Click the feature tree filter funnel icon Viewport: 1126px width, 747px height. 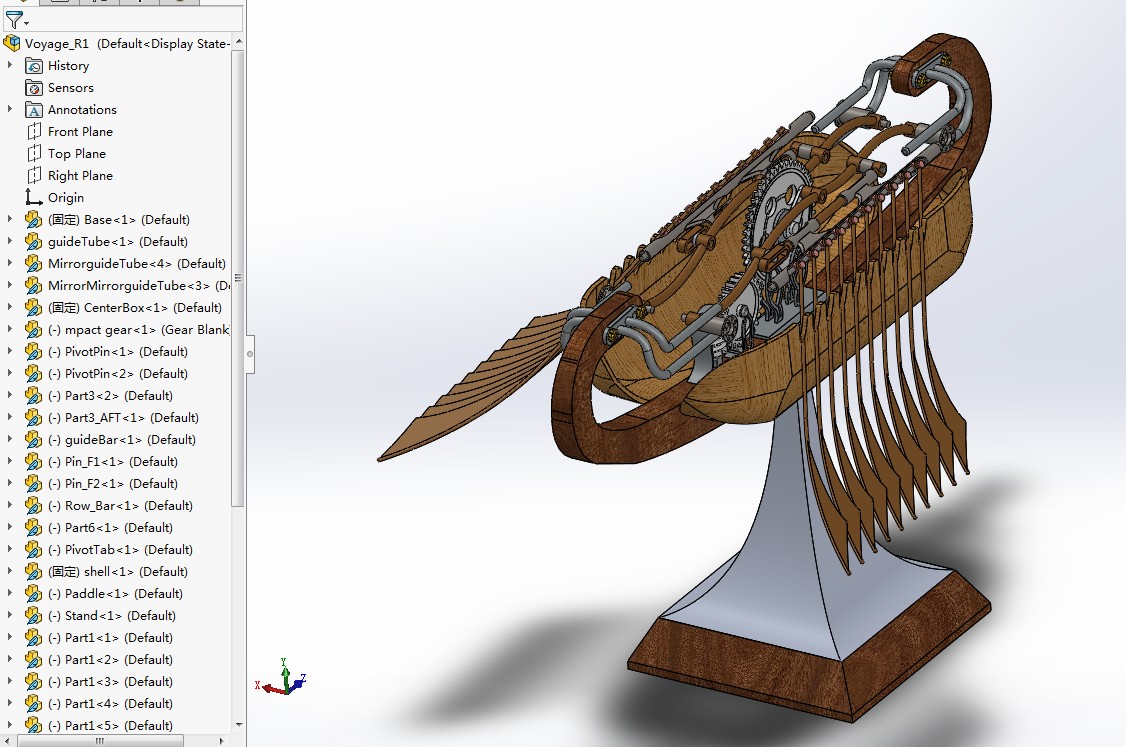[x=13, y=19]
